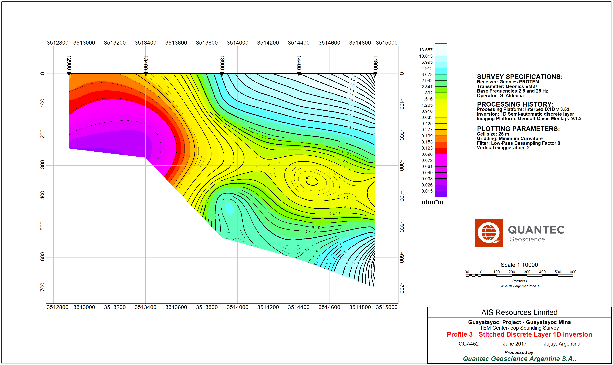Image resolution: width=613 pixels, height=365 pixels.
Task: Click the center station marker above the section
Action: pyautogui.click(x=222, y=66)
